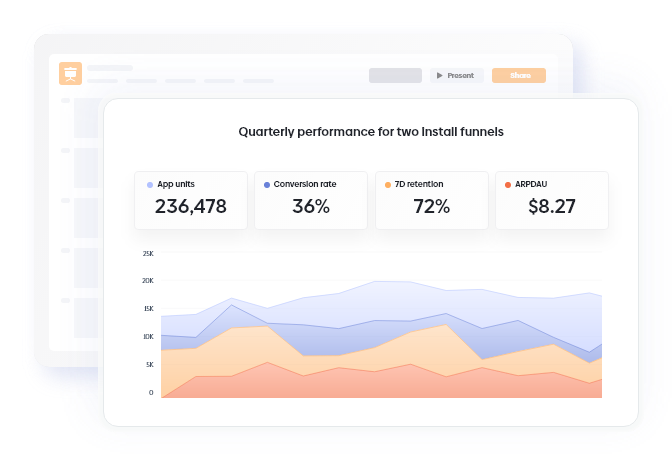The height and width of the screenshot is (454, 672).
Task: Open the App units 236,478 card
Action: pos(191,200)
